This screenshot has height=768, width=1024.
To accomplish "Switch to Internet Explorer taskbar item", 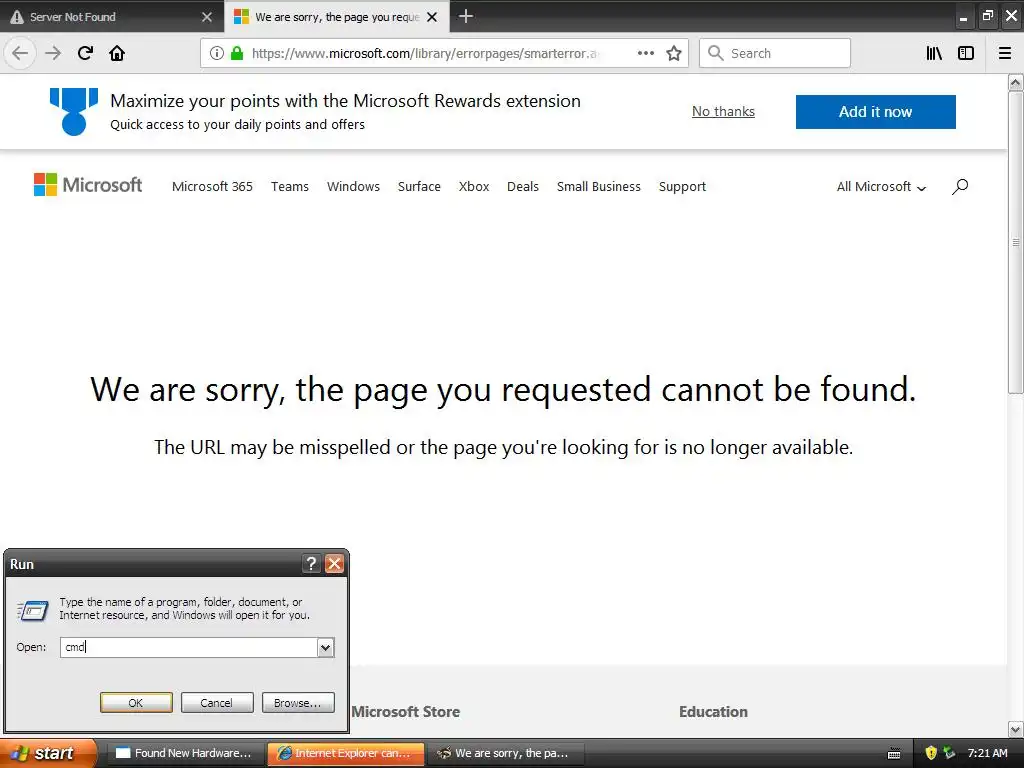I will 345,753.
